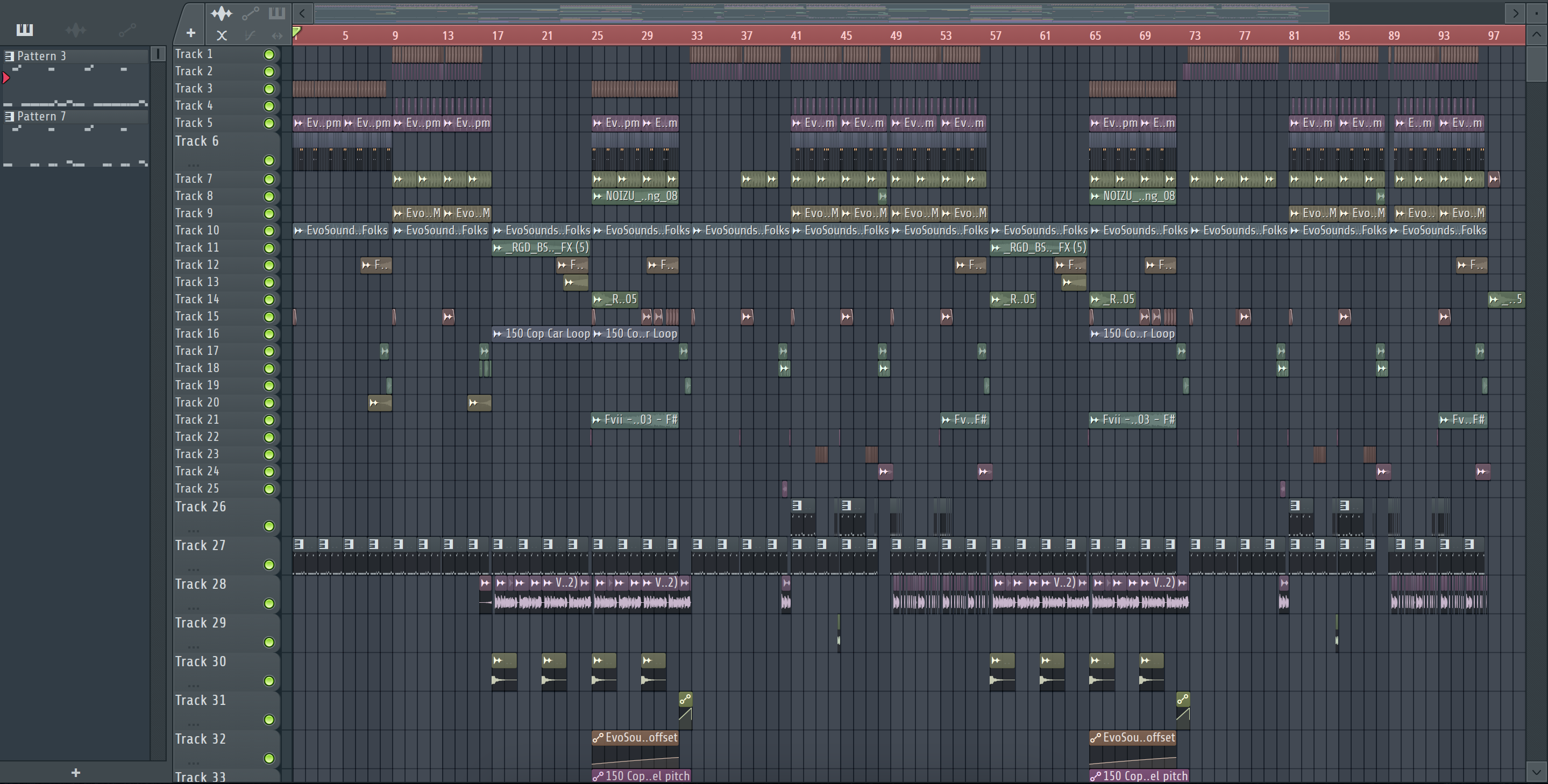The height and width of the screenshot is (784, 1548).
Task: Show patterns in the picker panel
Action: pyautogui.click(x=25, y=30)
